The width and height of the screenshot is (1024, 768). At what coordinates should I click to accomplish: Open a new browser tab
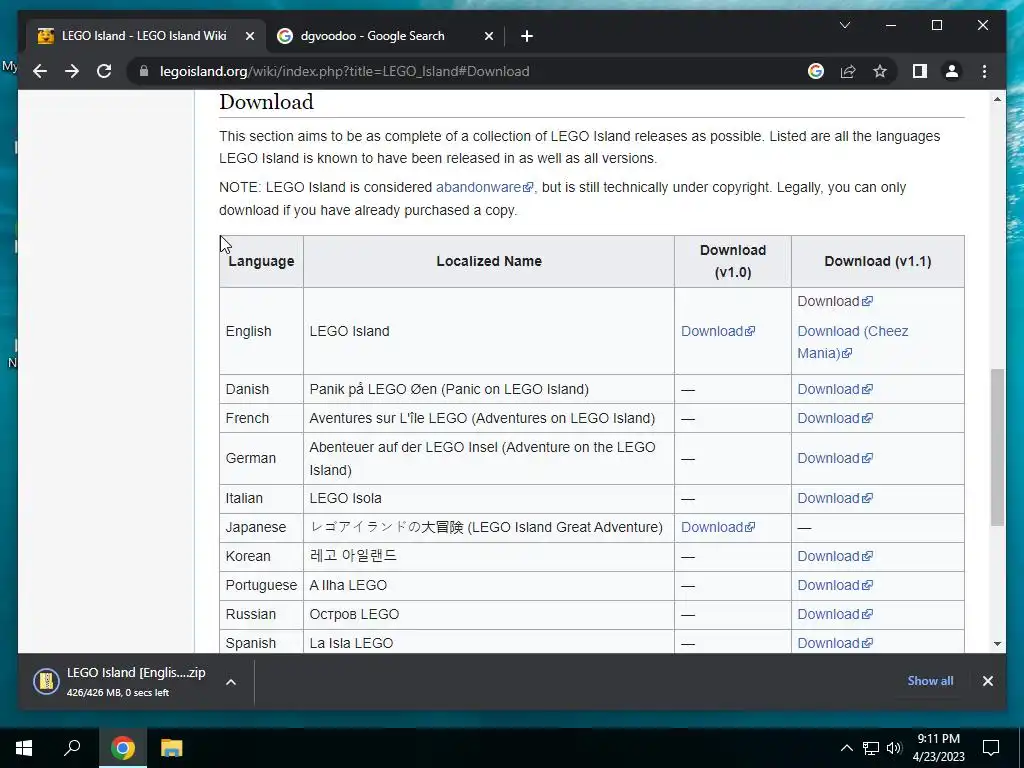click(526, 36)
